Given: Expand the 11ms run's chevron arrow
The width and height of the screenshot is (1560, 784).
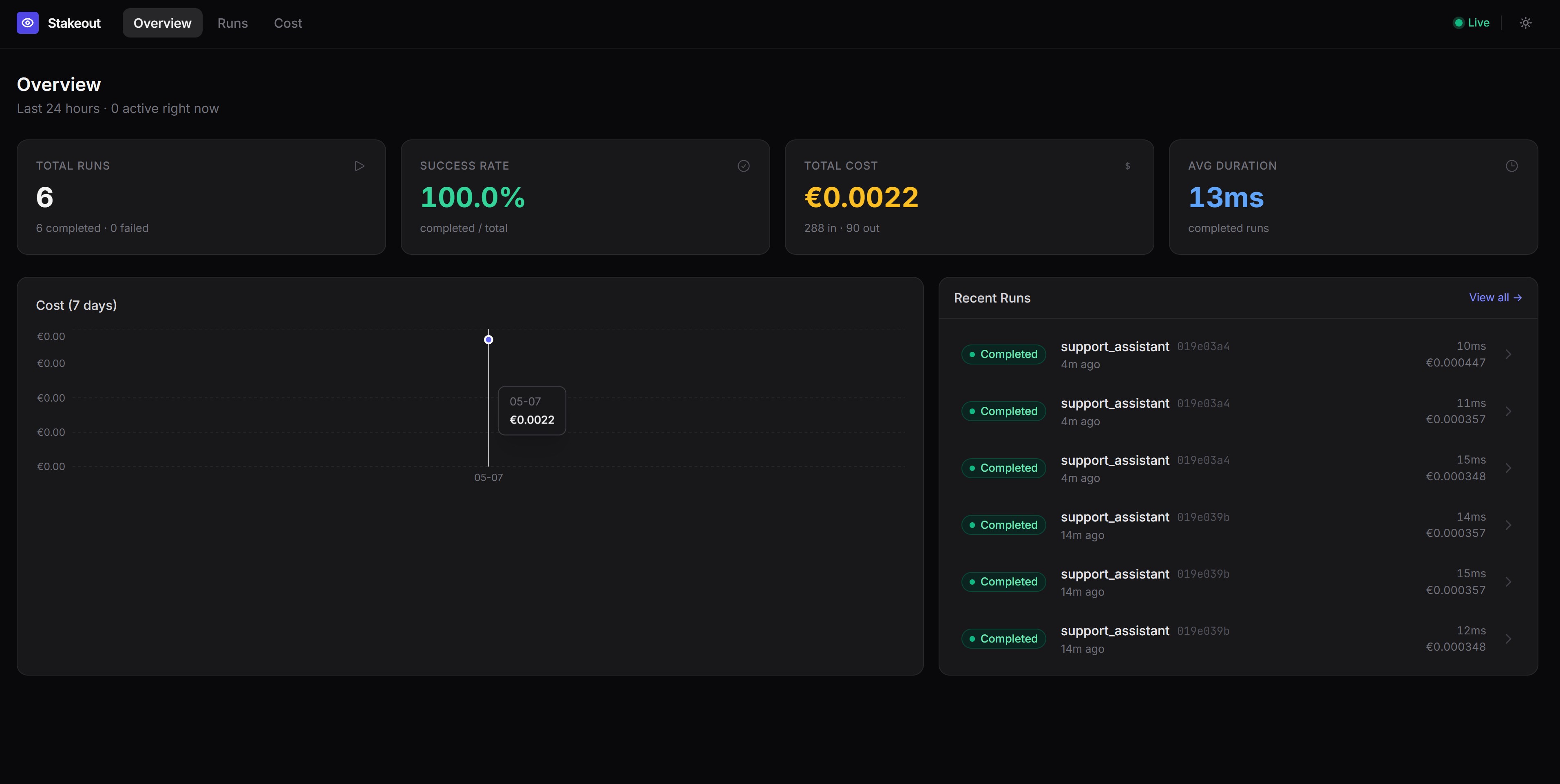Looking at the screenshot, I should point(1509,412).
